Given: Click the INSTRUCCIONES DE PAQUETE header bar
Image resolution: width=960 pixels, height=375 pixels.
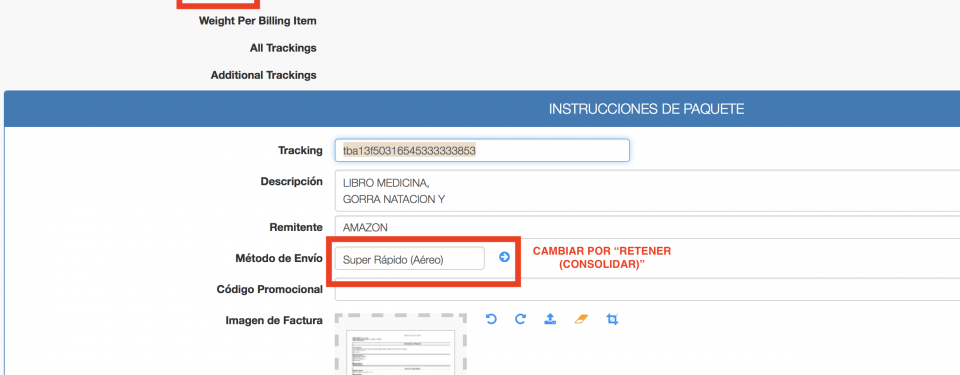Looking at the screenshot, I should (x=482, y=109).
